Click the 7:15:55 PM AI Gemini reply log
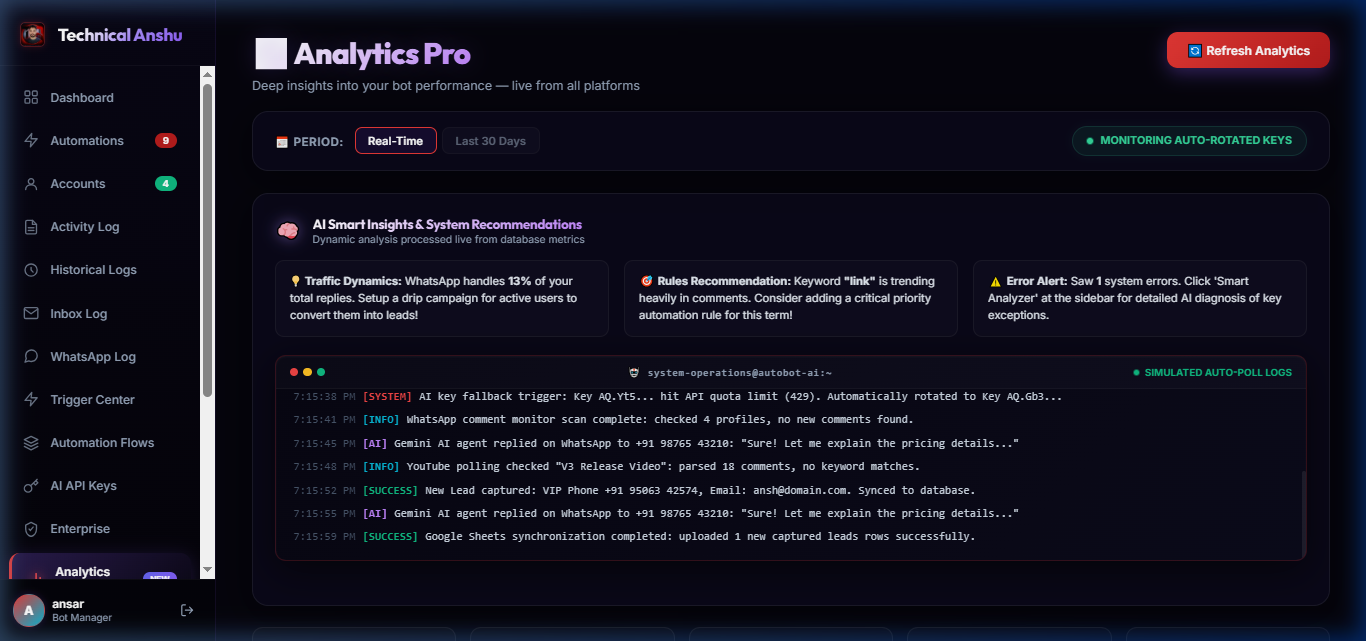Viewport: 1366px width, 641px height. (656, 513)
